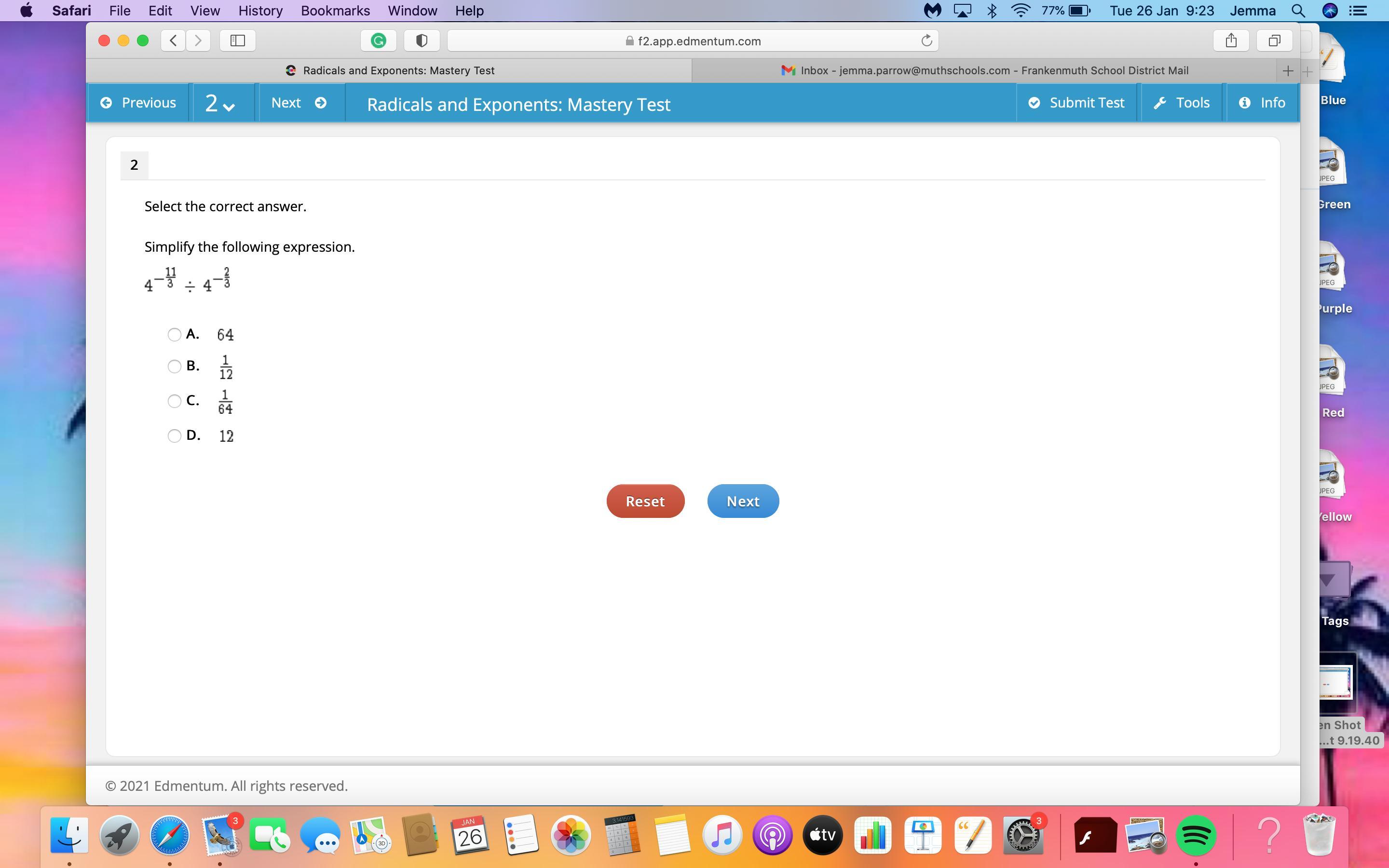This screenshot has height=868, width=1389.
Task: Click the red Reset button
Action: [645, 501]
